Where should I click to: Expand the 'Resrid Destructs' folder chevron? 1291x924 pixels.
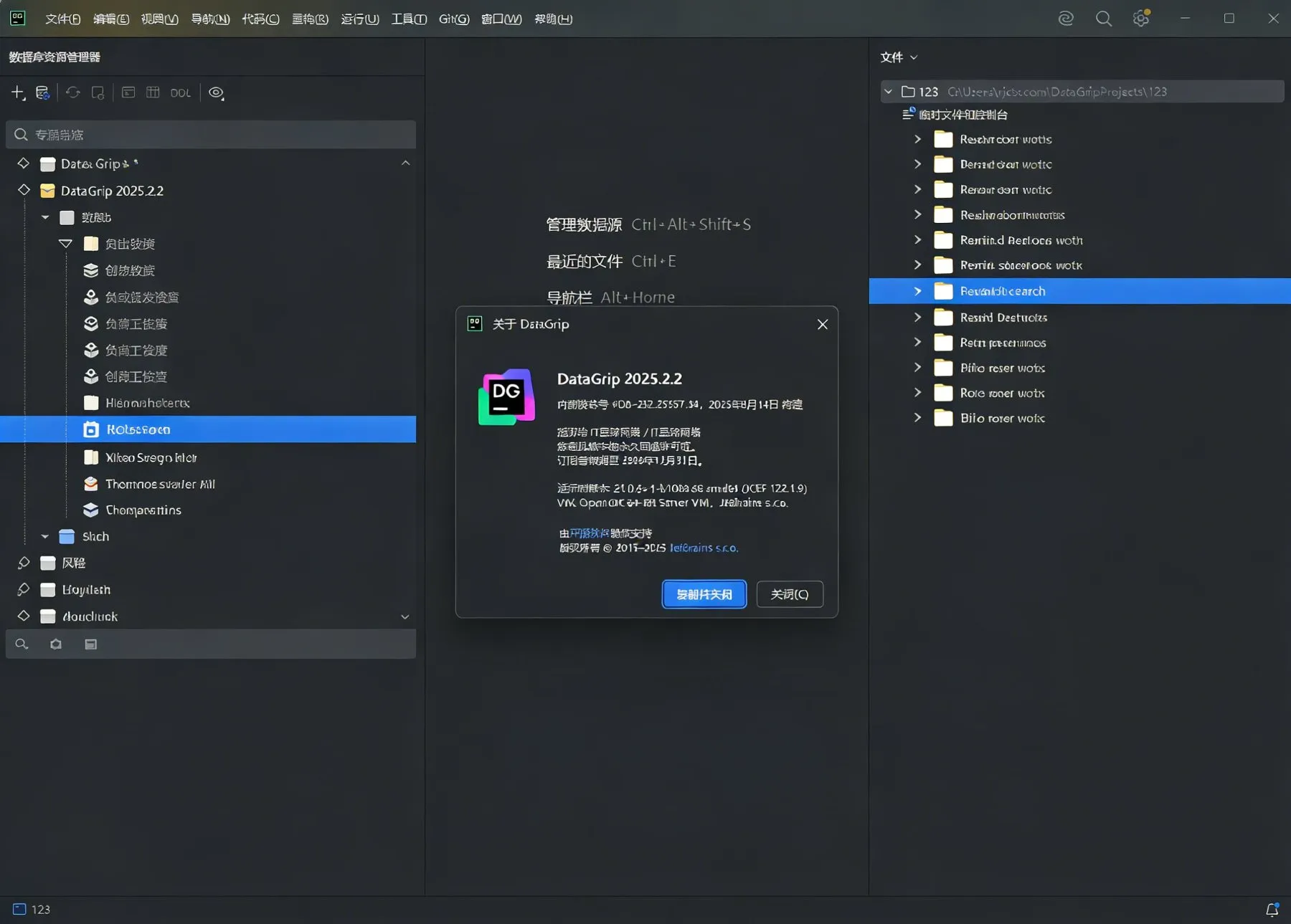pos(917,317)
